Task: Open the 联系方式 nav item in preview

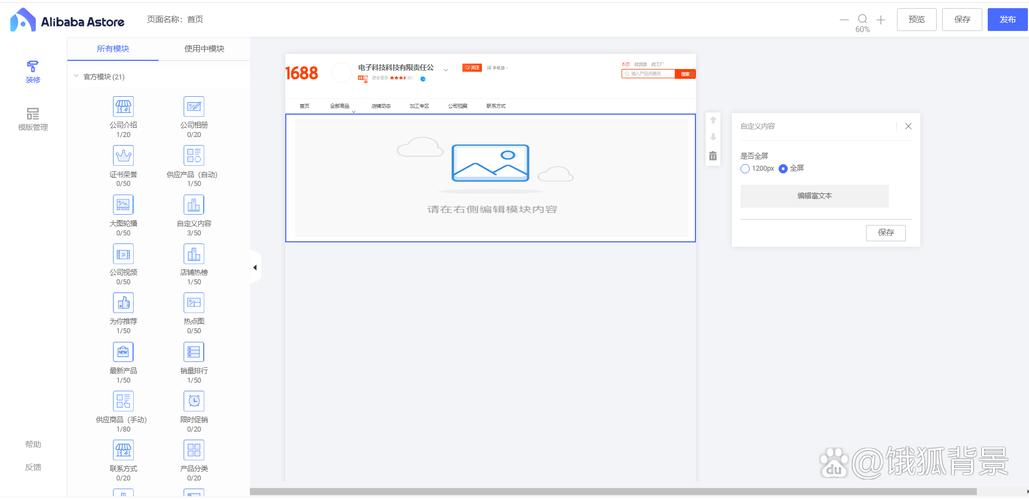Action: 496,106
